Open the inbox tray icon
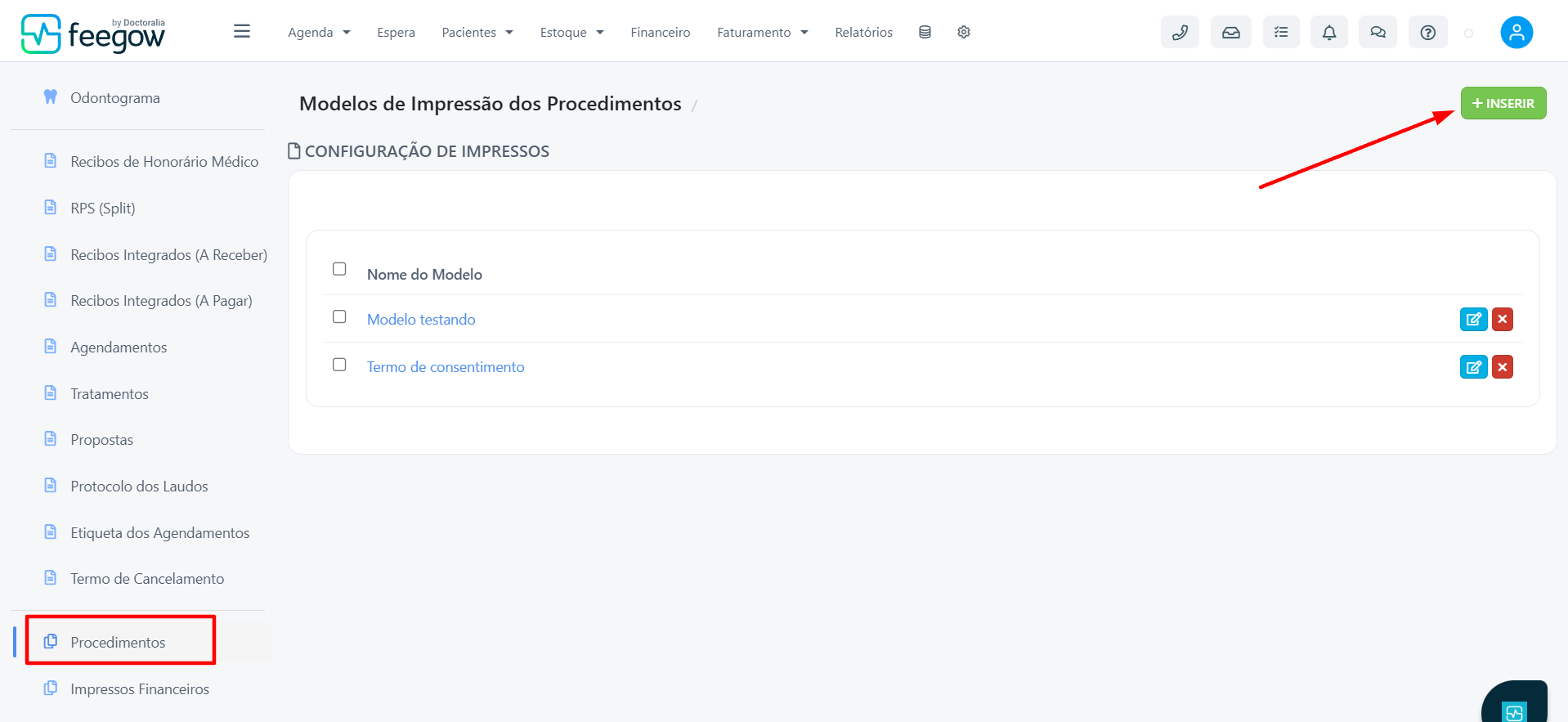This screenshot has height=722, width=1568. pos(1231,33)
